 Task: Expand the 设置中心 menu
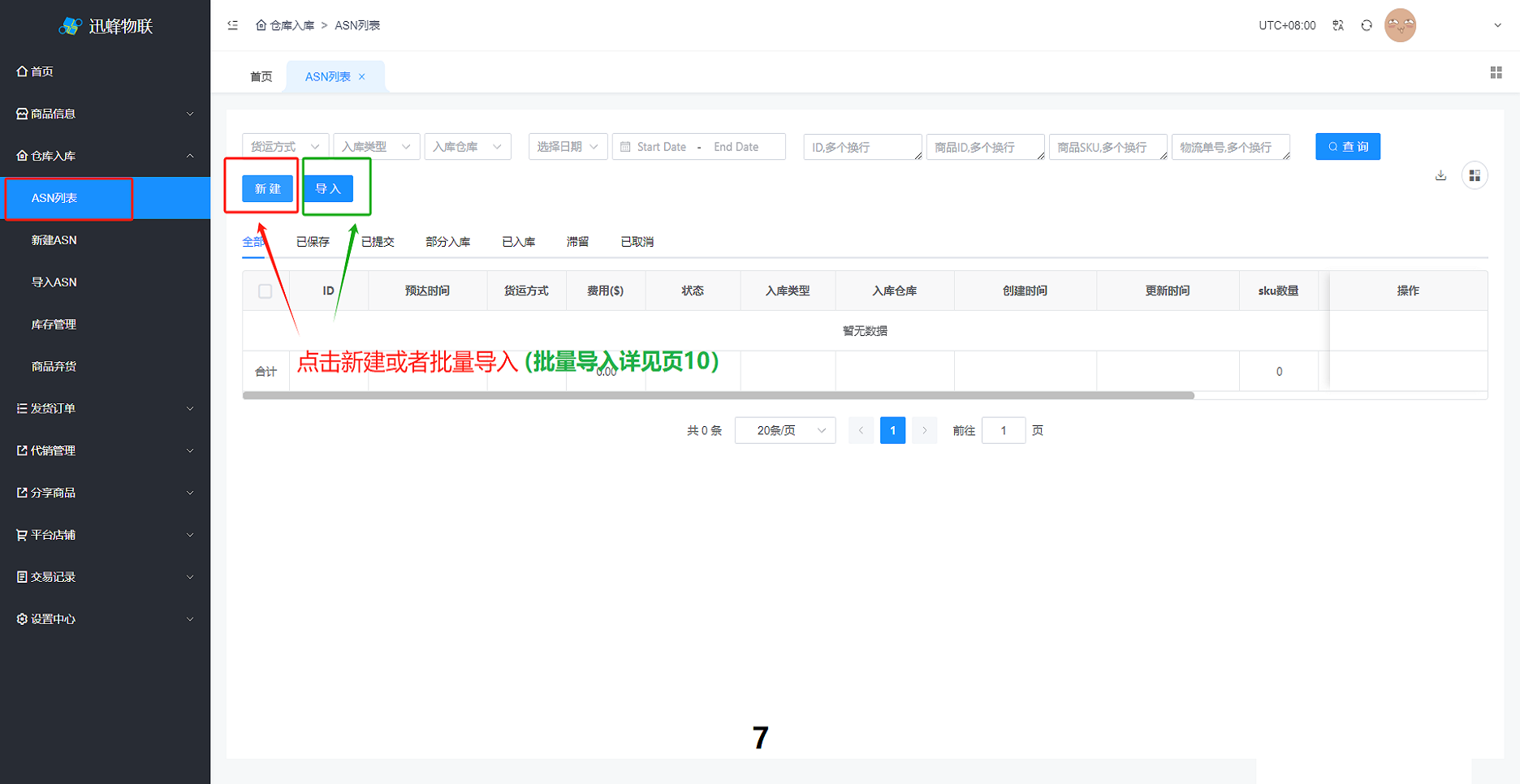[x=105, y=619]
